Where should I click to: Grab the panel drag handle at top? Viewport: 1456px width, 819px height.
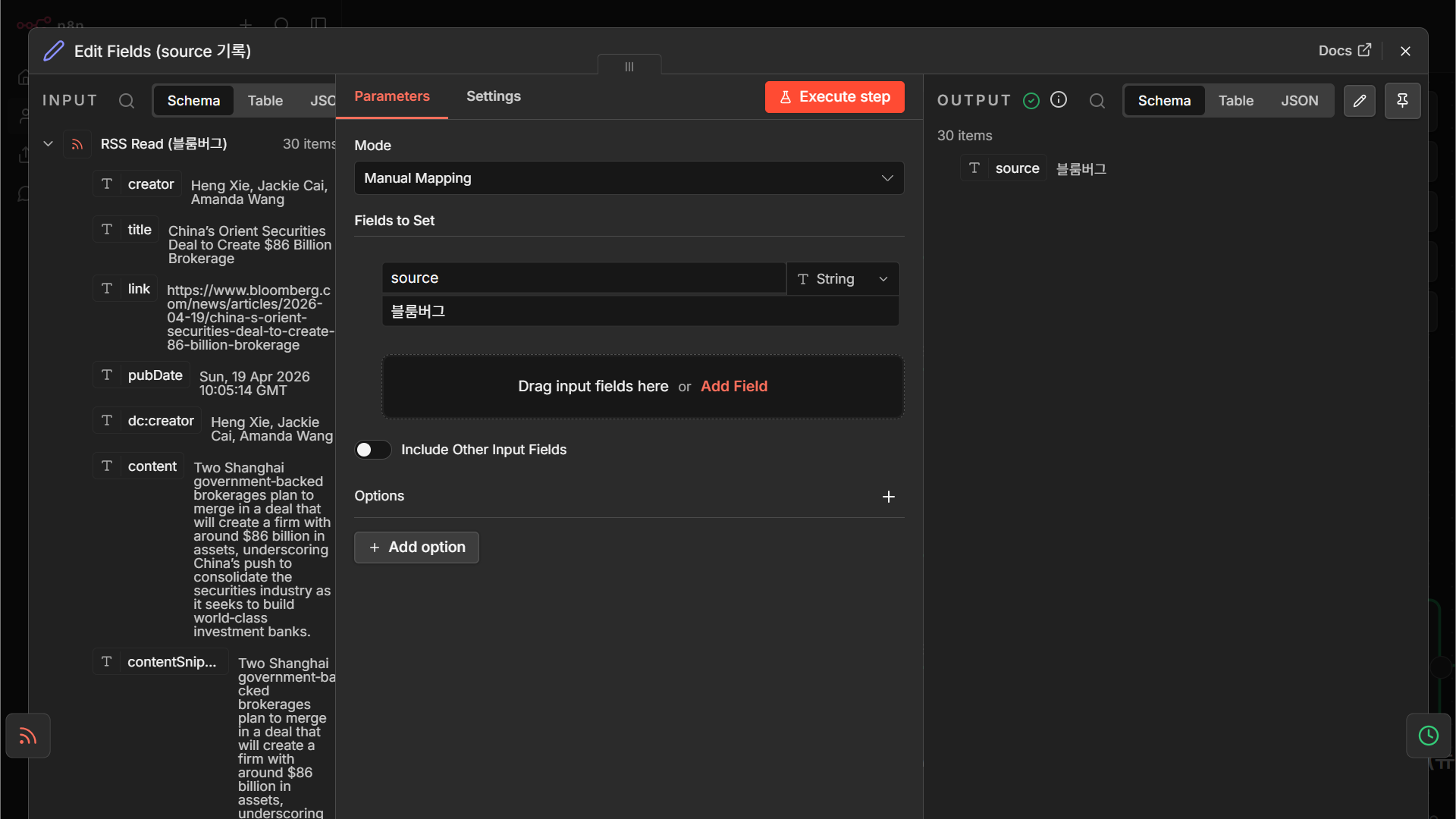tap(629, 67)
